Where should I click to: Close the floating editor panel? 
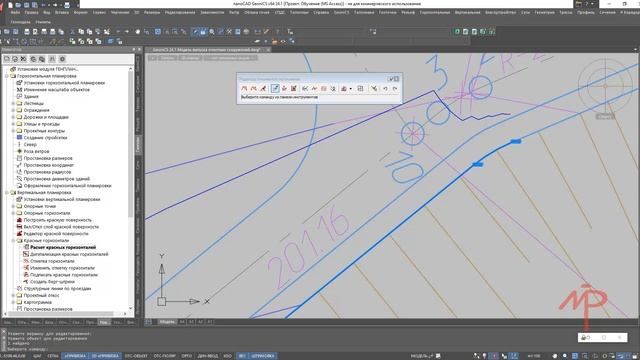(396, 79)
